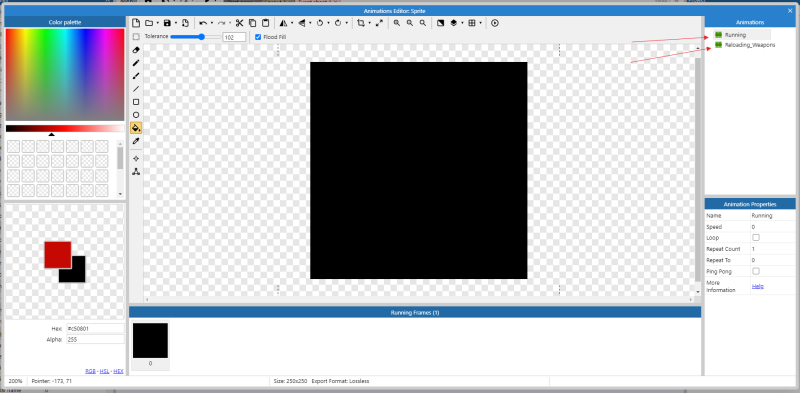This screenshot has height=393, width=800.
Task: Click the Tolerance value field showing 102
Action: (x=235, y=37)
